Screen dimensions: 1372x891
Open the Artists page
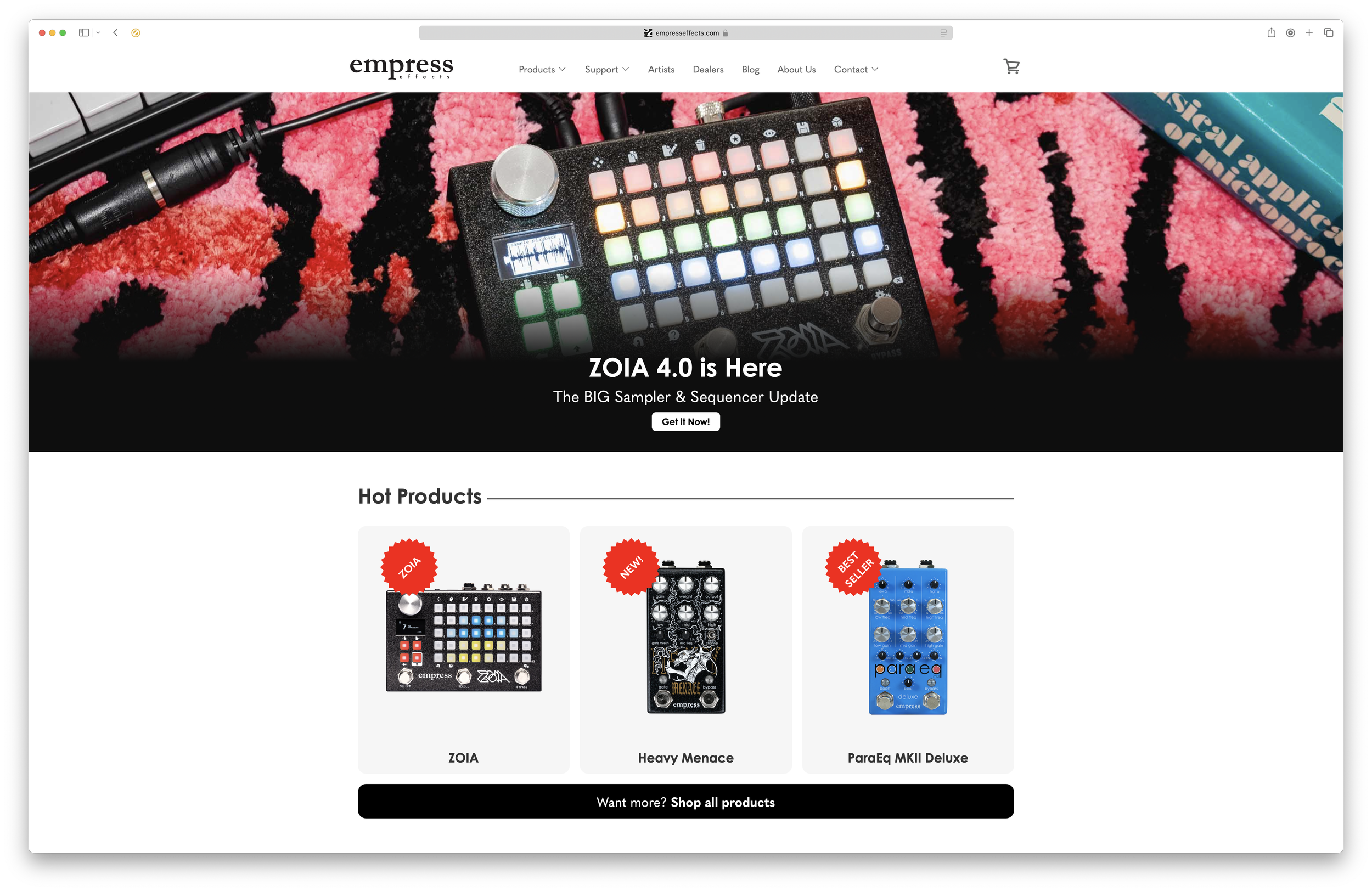coord(661,69)
